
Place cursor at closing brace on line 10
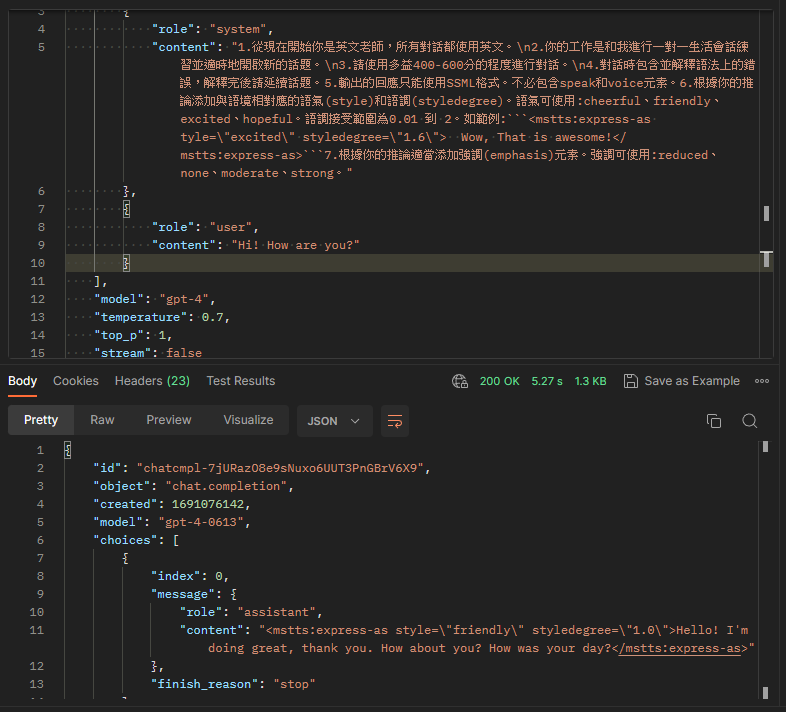[x=126, y=263]
